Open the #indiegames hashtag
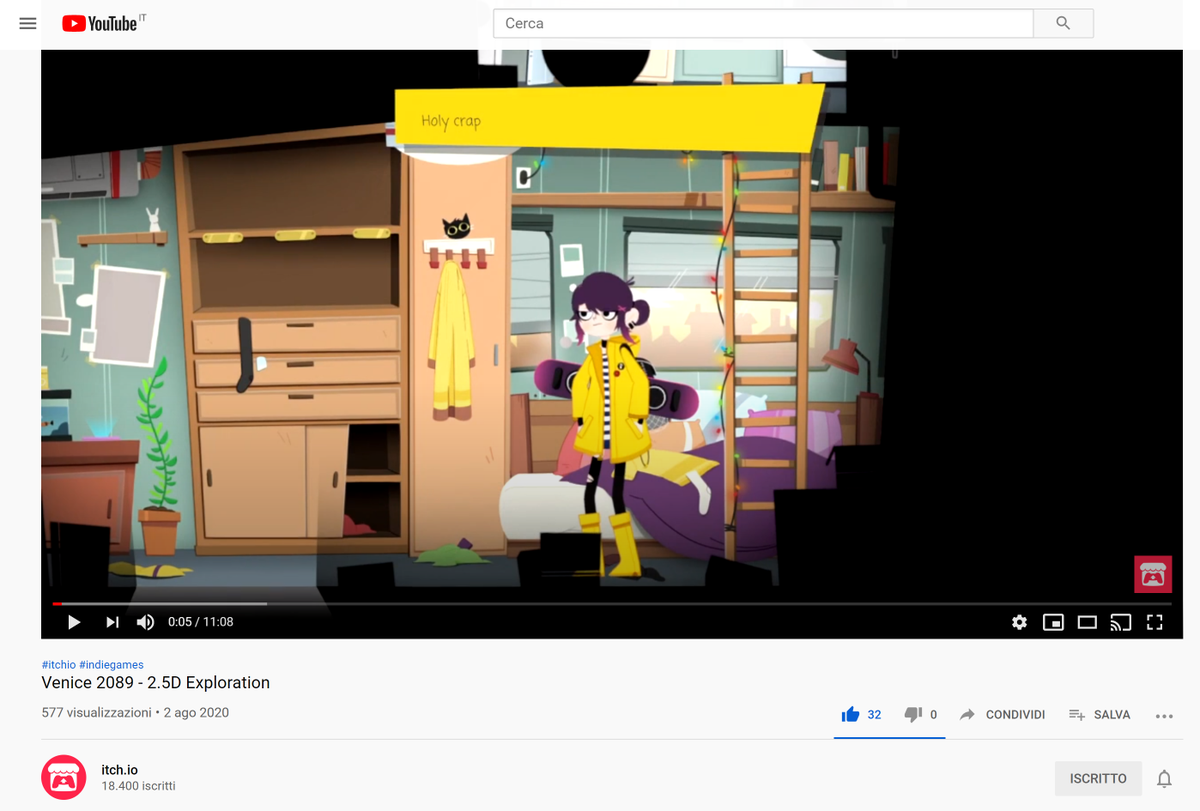This screenshot has height=811, width=1200. [x=112, y=664]
